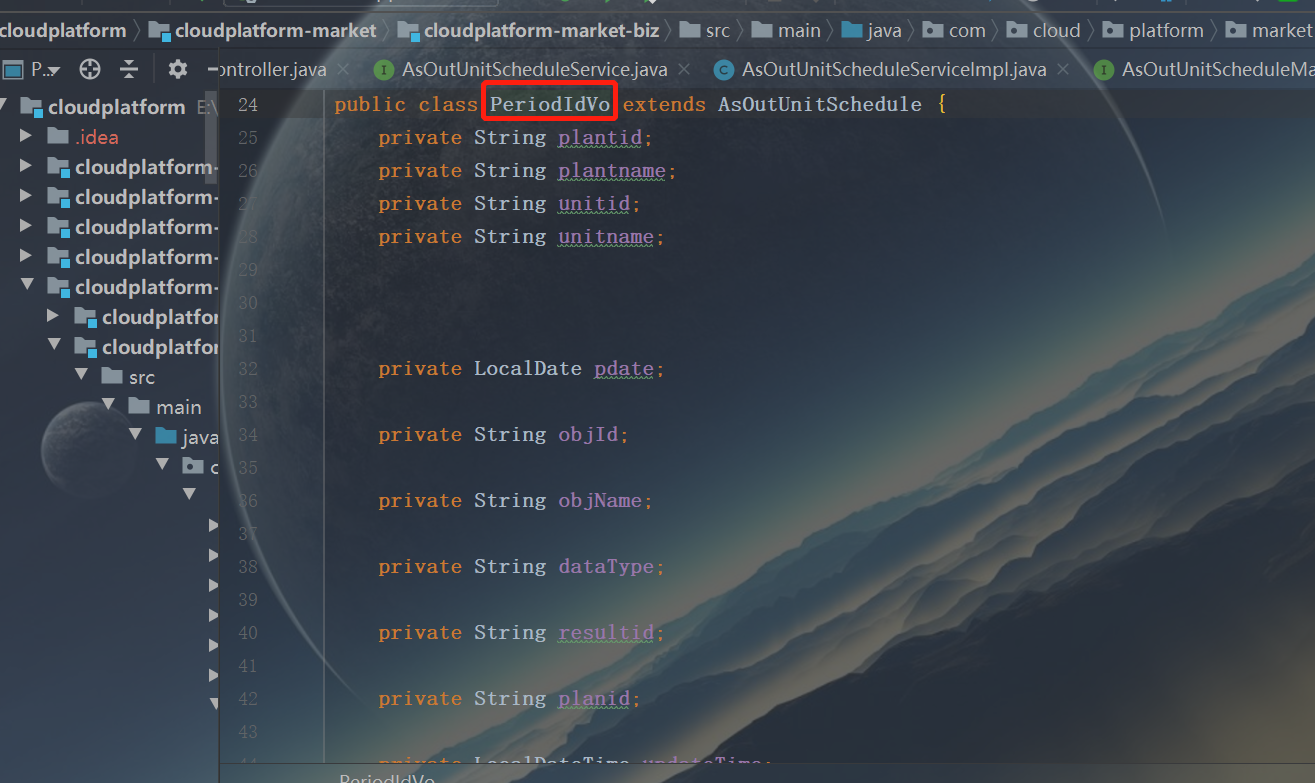Click the dataType field name

coord(606,567)
